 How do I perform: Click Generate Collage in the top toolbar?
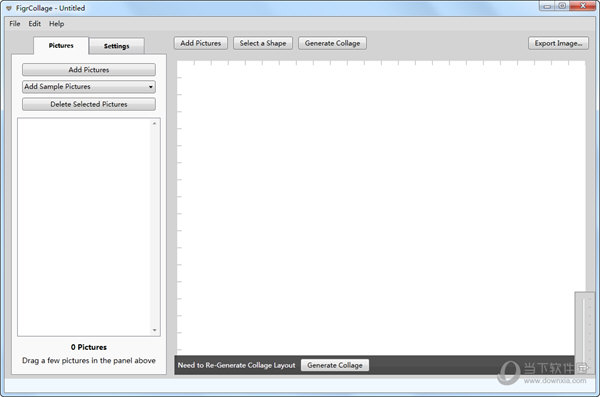point(333,43)
